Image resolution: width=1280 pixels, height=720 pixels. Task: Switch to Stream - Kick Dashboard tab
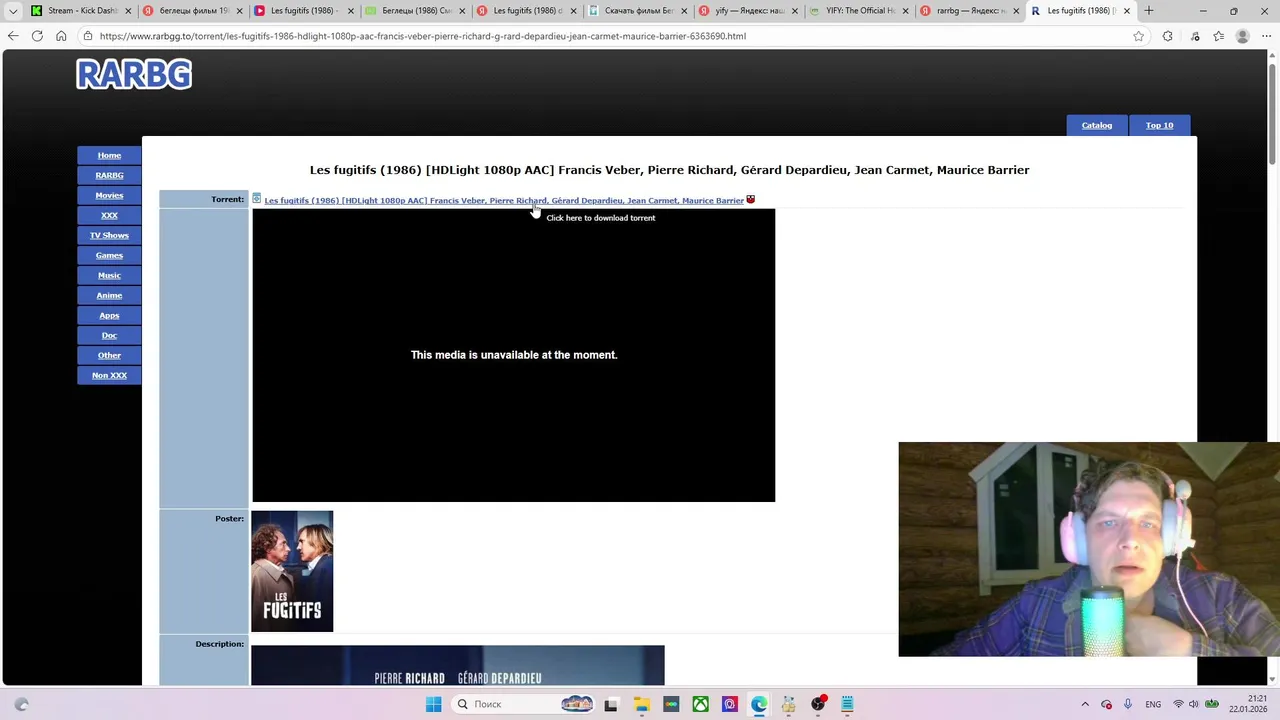pos(80,11)
